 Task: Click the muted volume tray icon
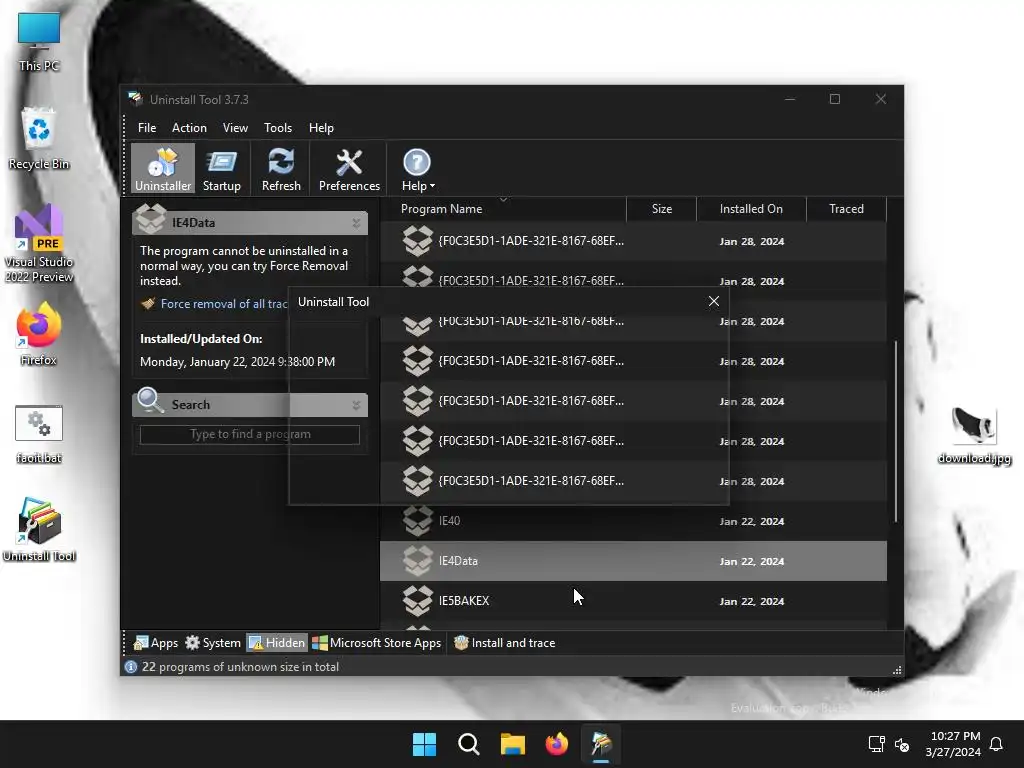[902, 744]
